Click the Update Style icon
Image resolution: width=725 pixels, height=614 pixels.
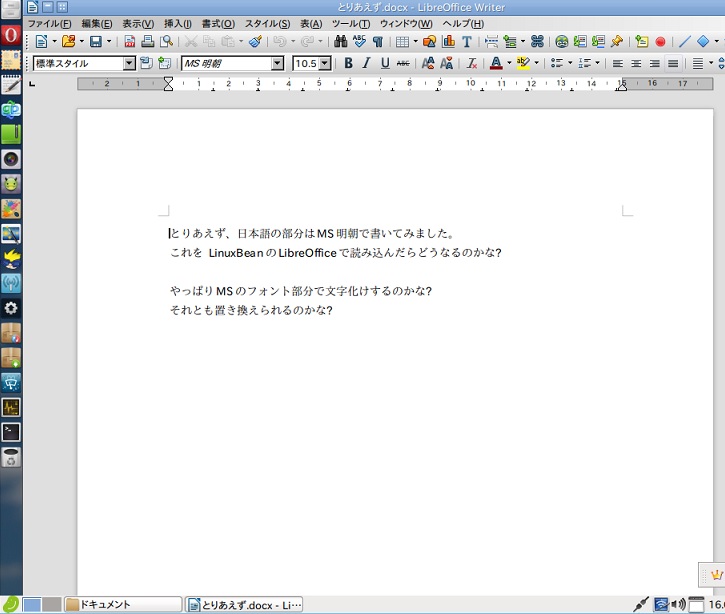pos(146,63)
